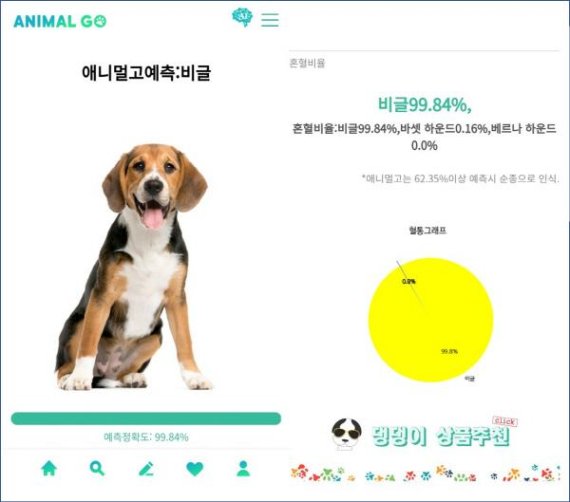Click the beagle dog photo
Image resolution: width=570 pixels, height=502 pixels.
click(133, 267)
